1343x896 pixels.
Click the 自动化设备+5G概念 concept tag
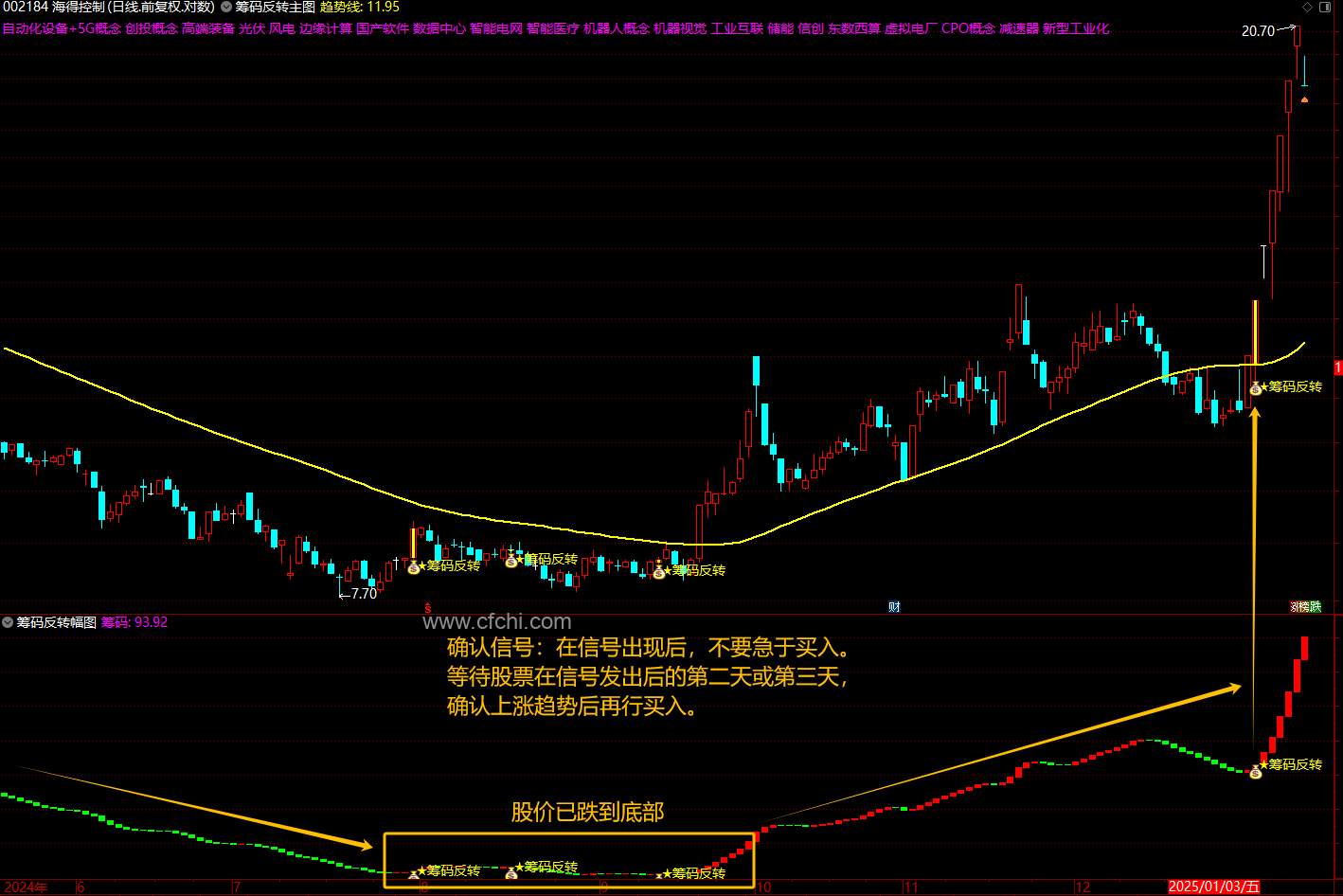62,28
